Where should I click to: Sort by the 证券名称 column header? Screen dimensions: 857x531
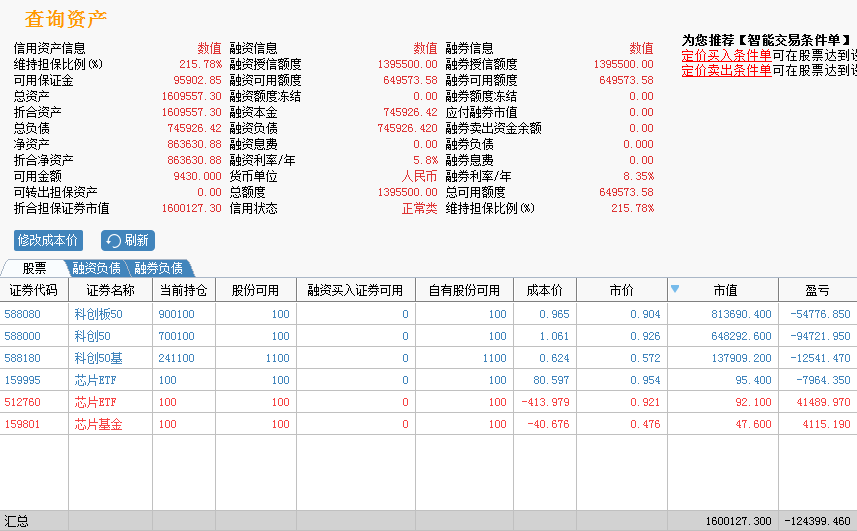[110, 290]
